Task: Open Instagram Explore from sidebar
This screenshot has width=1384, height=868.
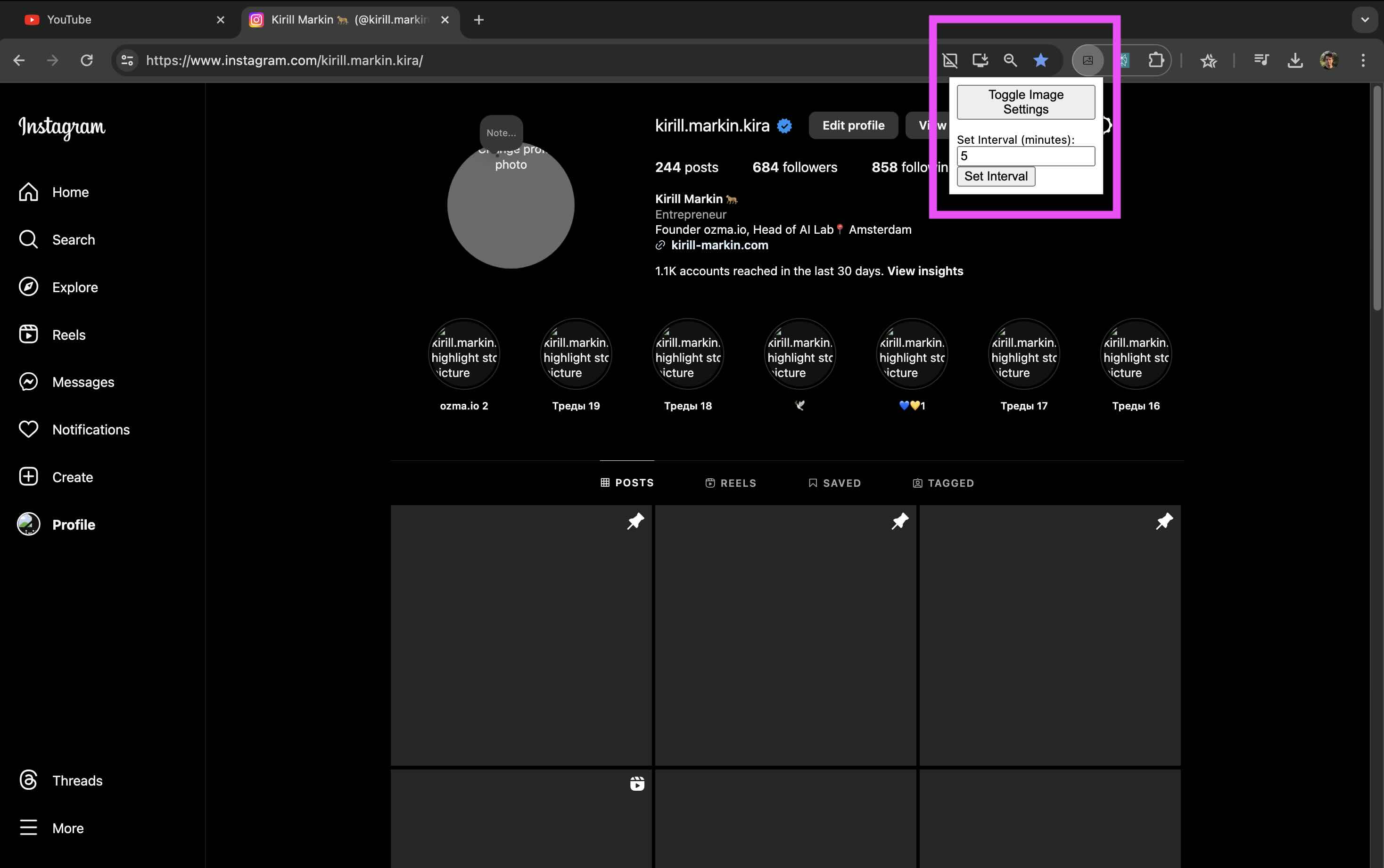Action: (x=74, y=287)
